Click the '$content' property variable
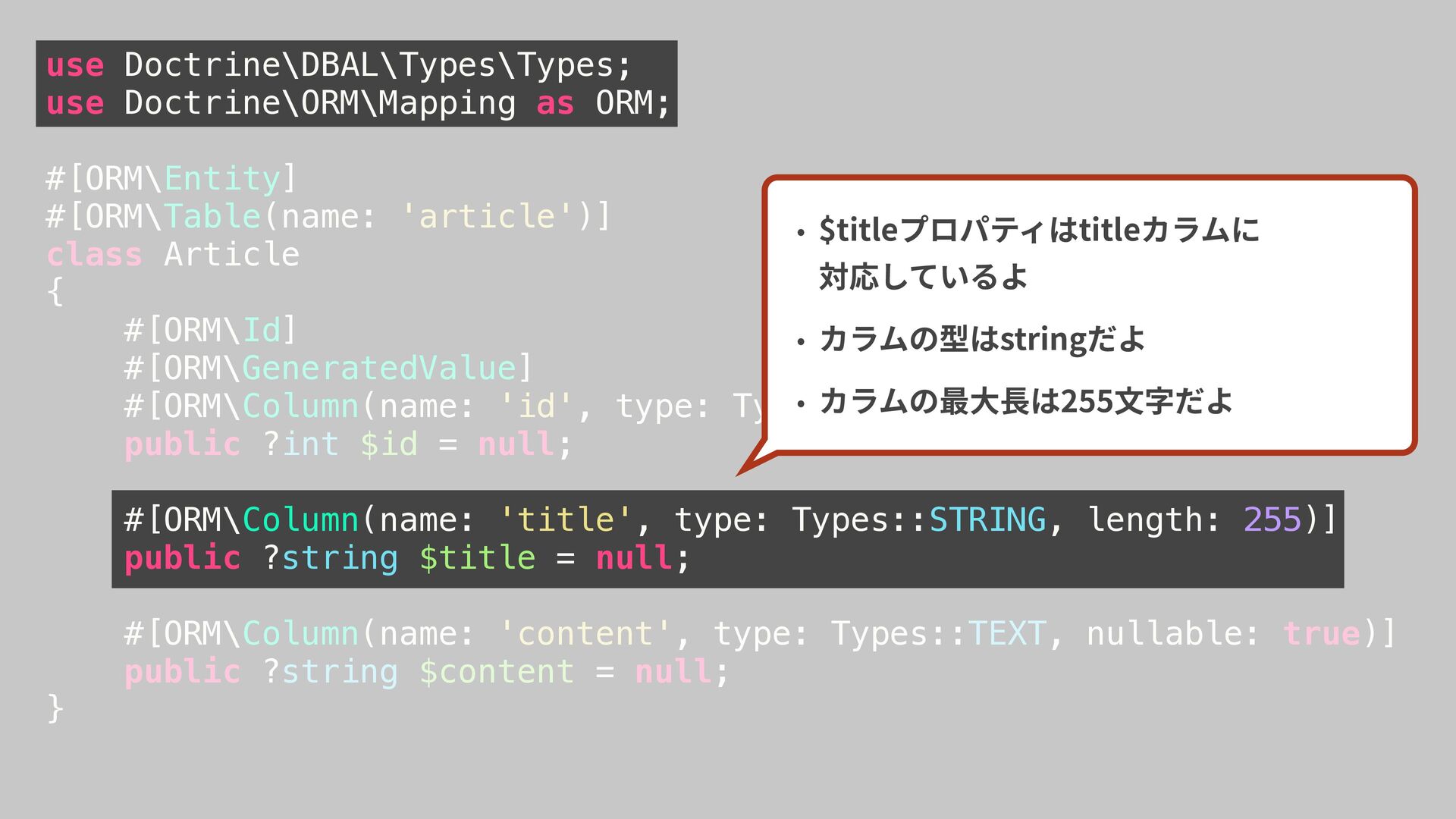 tap(497, 672)
